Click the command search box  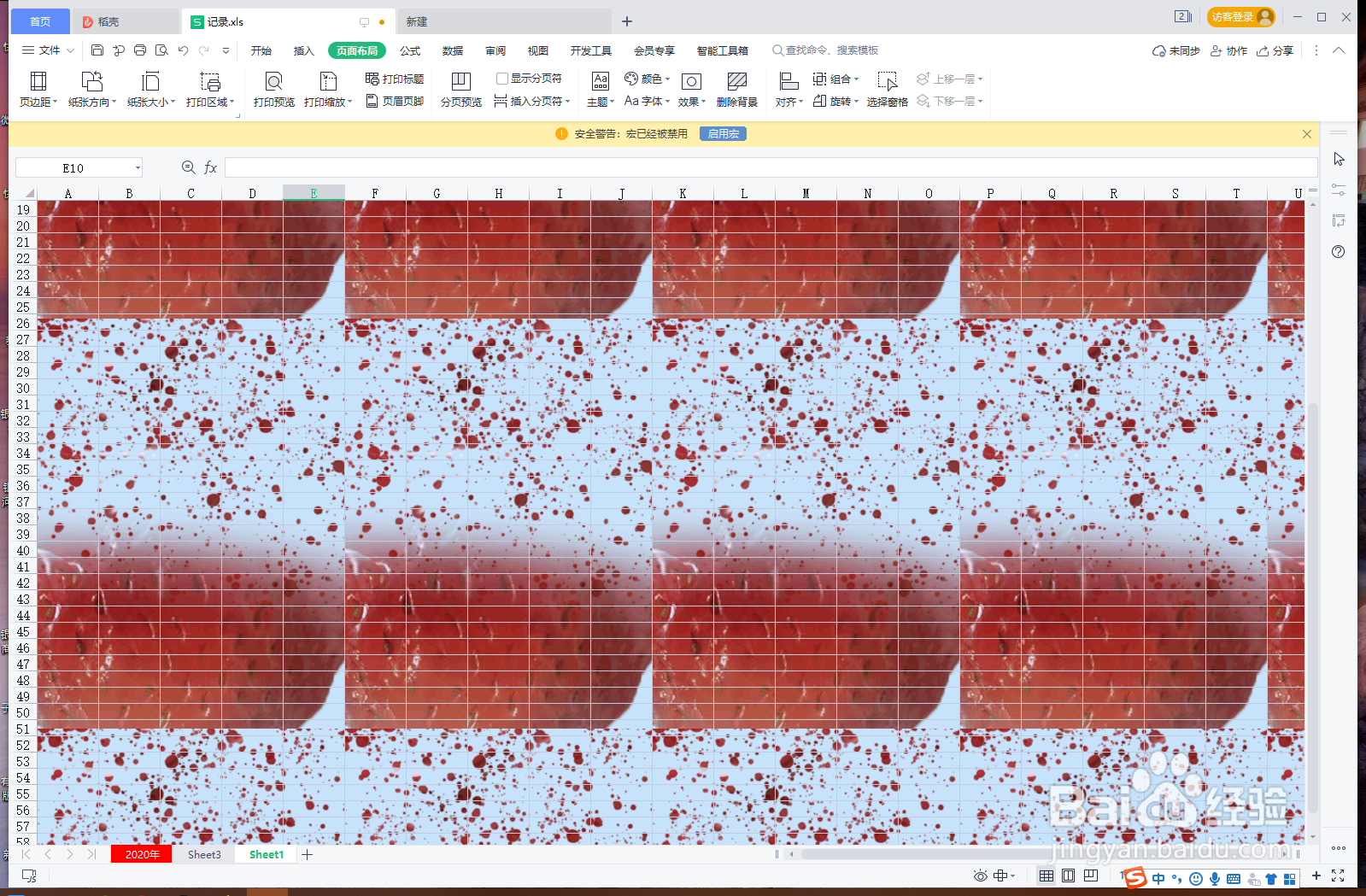click(x=825, y=50)
